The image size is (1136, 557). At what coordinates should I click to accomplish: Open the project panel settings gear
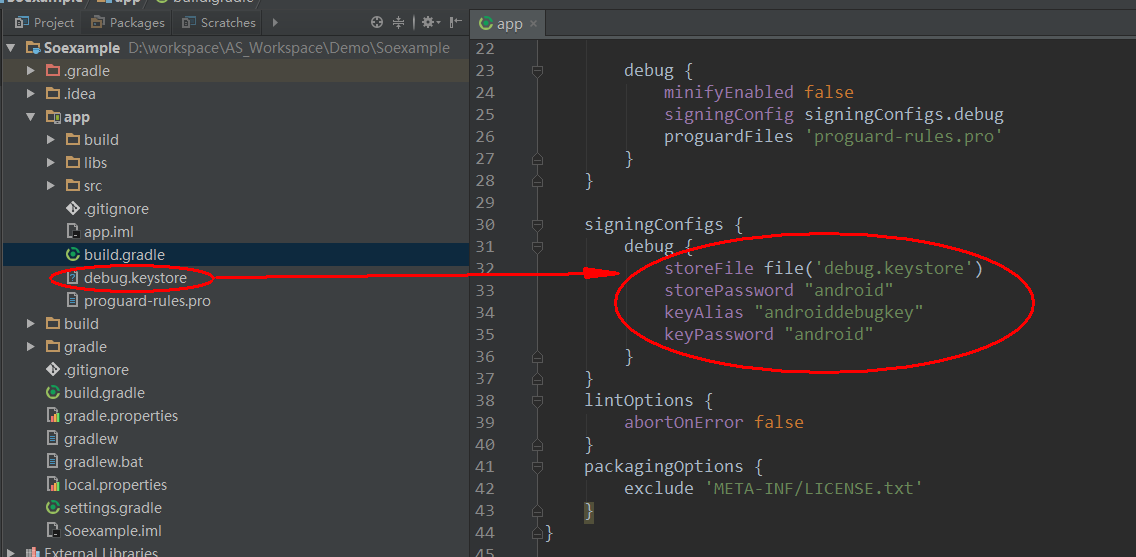click(429, 22)
